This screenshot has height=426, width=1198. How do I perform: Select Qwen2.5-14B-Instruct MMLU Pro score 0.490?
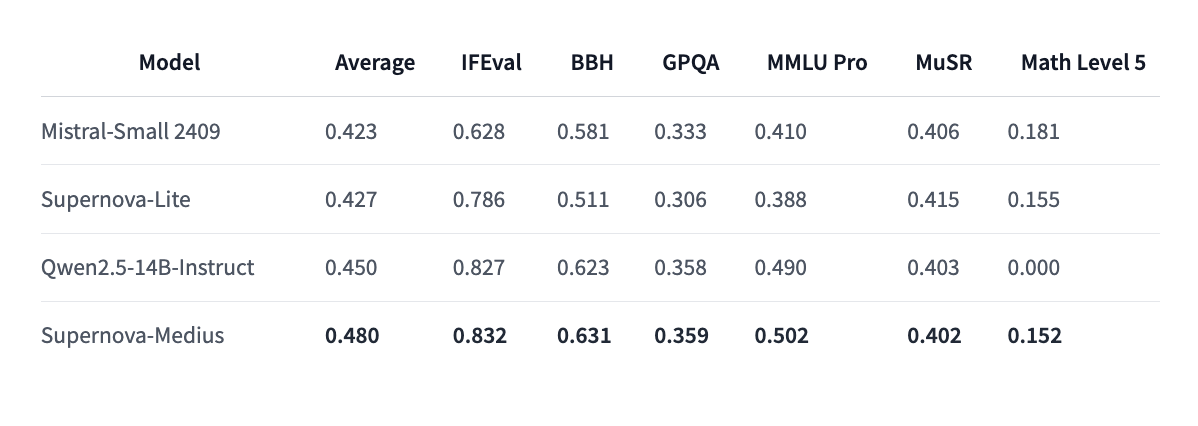point(781,267)
